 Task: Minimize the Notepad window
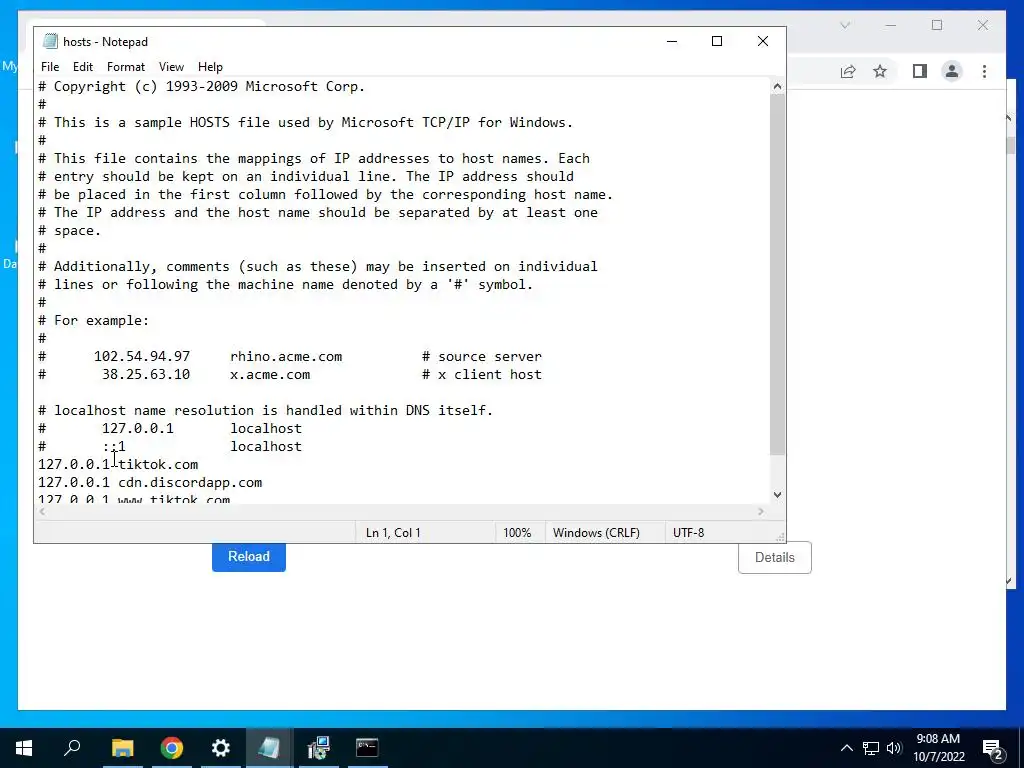point(672,41)
